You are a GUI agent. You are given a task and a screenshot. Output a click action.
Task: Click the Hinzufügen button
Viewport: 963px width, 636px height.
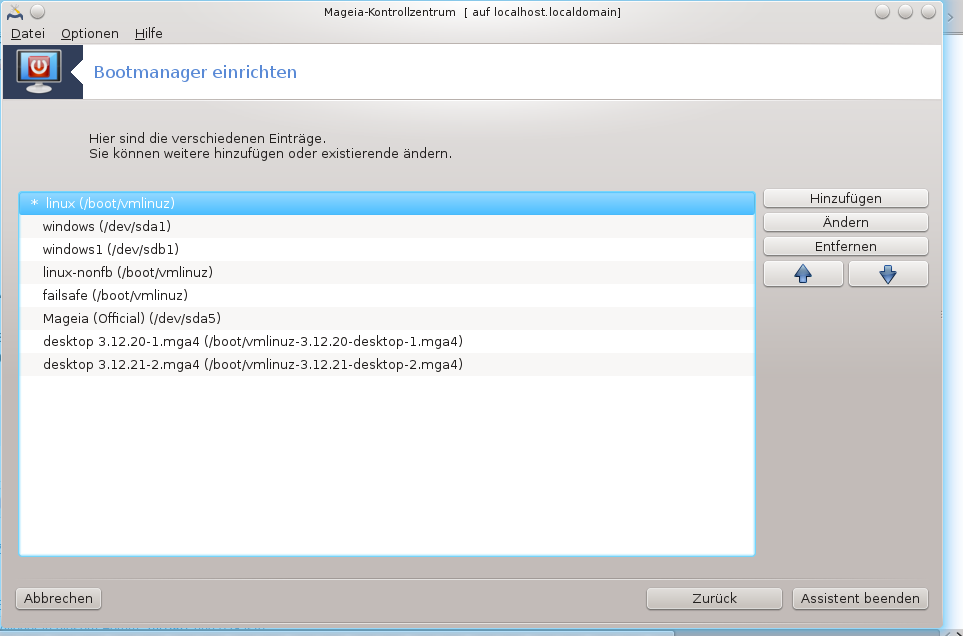(846, 198)
